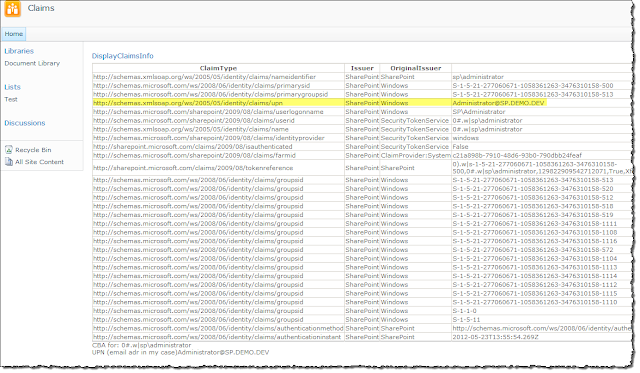Click the groupsid value ending in -1104
Screen dimensions: 640x373
click(x=535, y=258)
